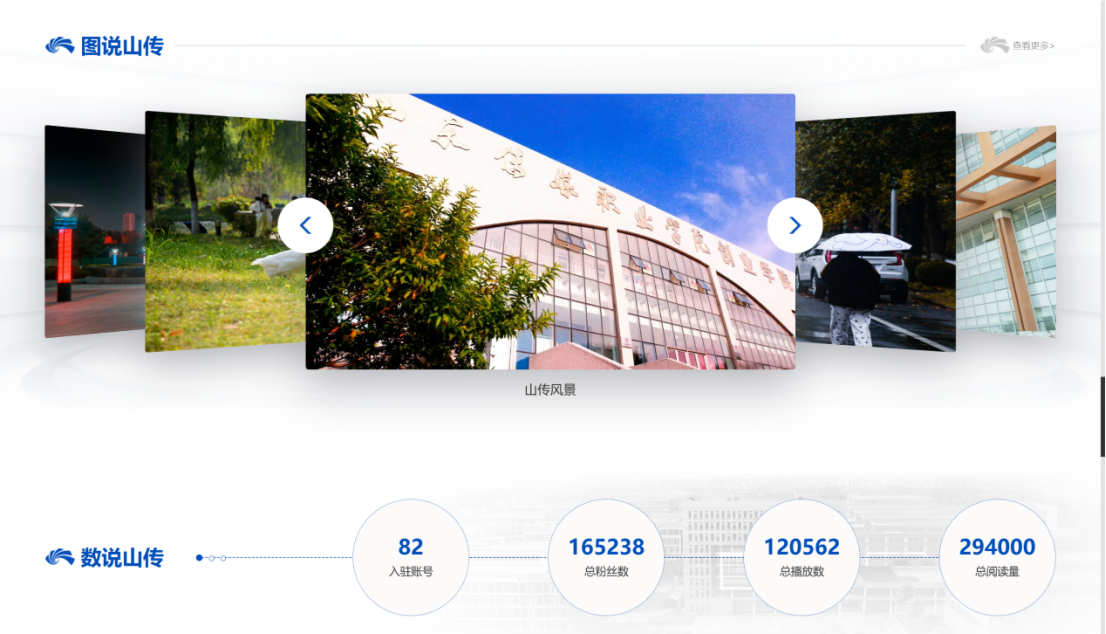This screenshot has height=634, width=1106.
Task: Click the 数说山传 section heading
Action: click(x=121, y=558)
